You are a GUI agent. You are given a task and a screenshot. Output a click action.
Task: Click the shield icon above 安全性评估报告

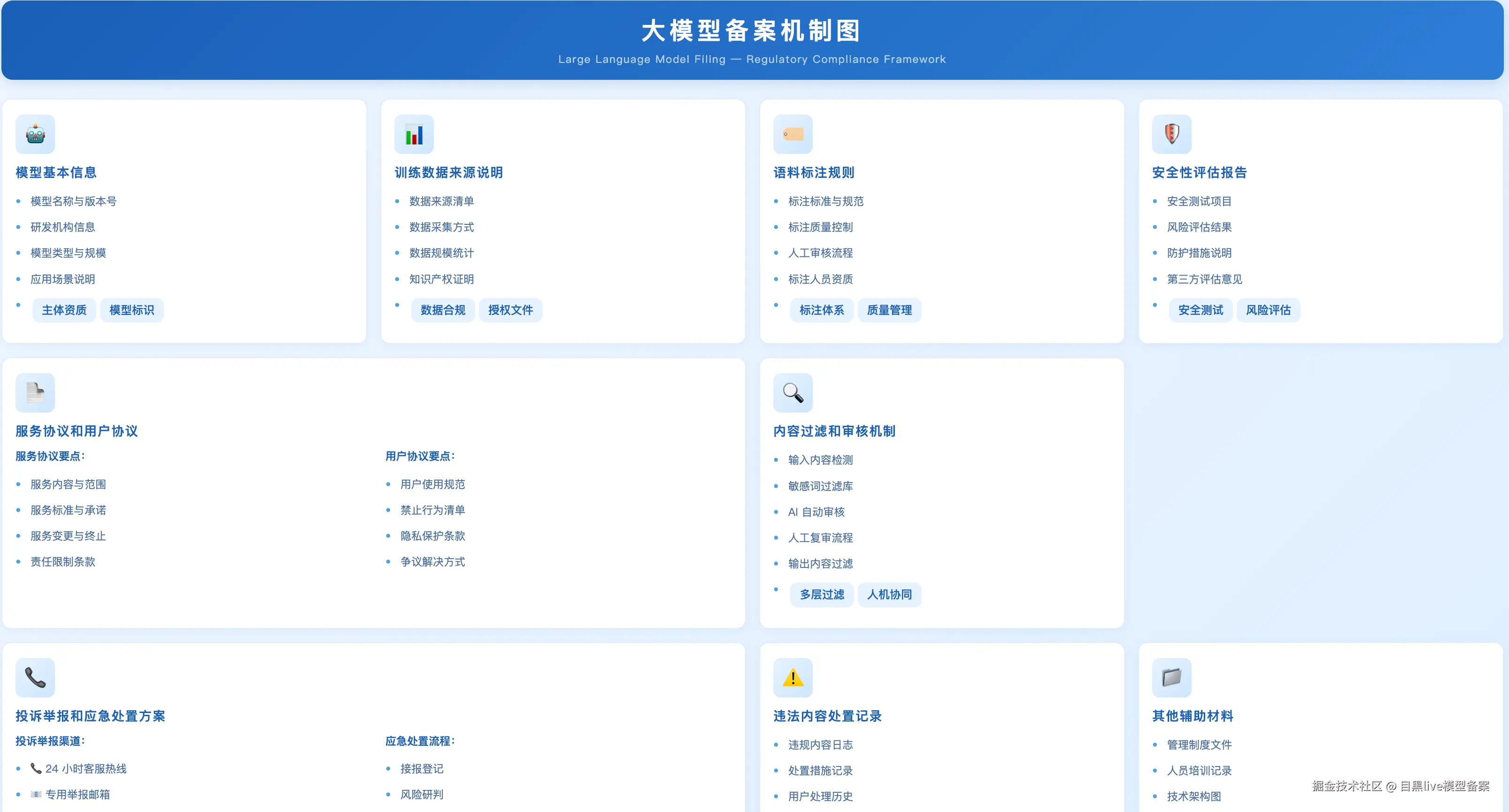1171,134
